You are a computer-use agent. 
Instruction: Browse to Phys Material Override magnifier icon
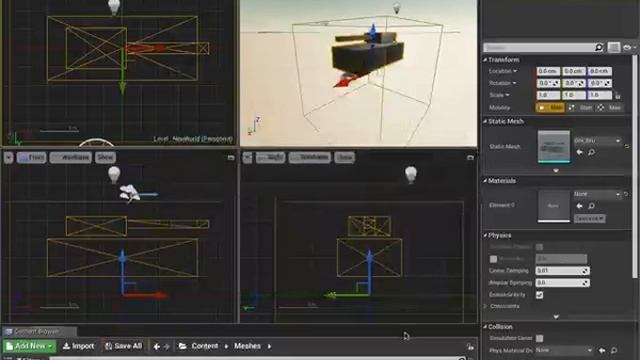point(614,351)
